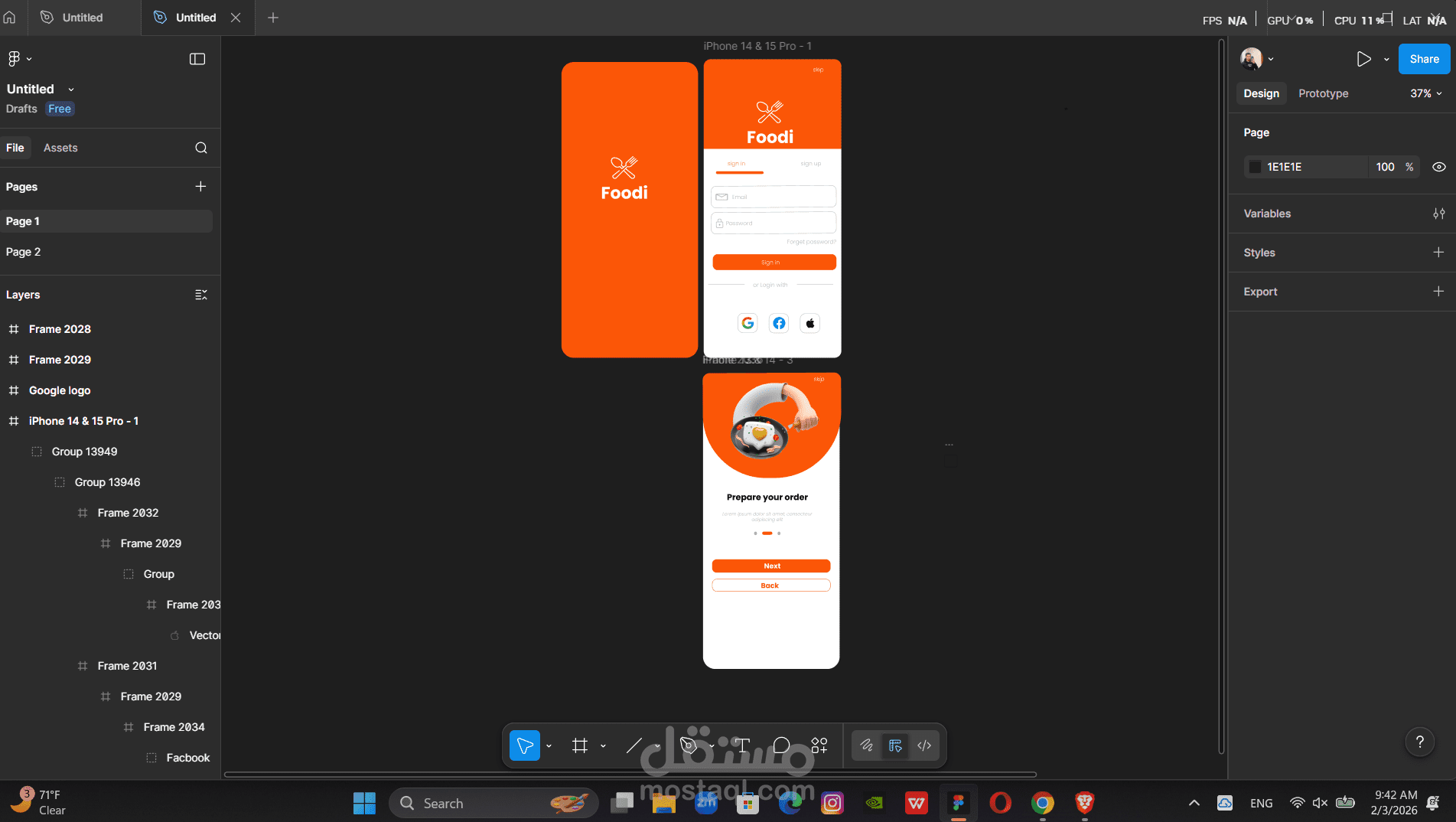
Task: Click page background color swatch
Action: click(x=1255, y=167)
